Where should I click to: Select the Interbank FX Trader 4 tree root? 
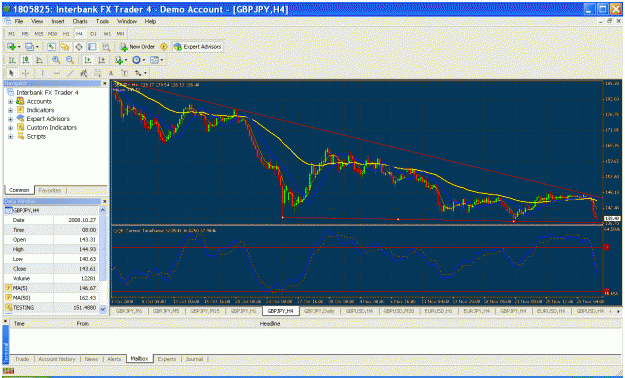47,93
